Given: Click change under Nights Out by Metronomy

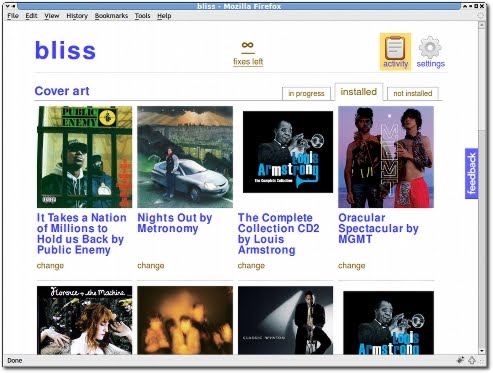Looking at the screenshot, I should click(x=151, y=266).
